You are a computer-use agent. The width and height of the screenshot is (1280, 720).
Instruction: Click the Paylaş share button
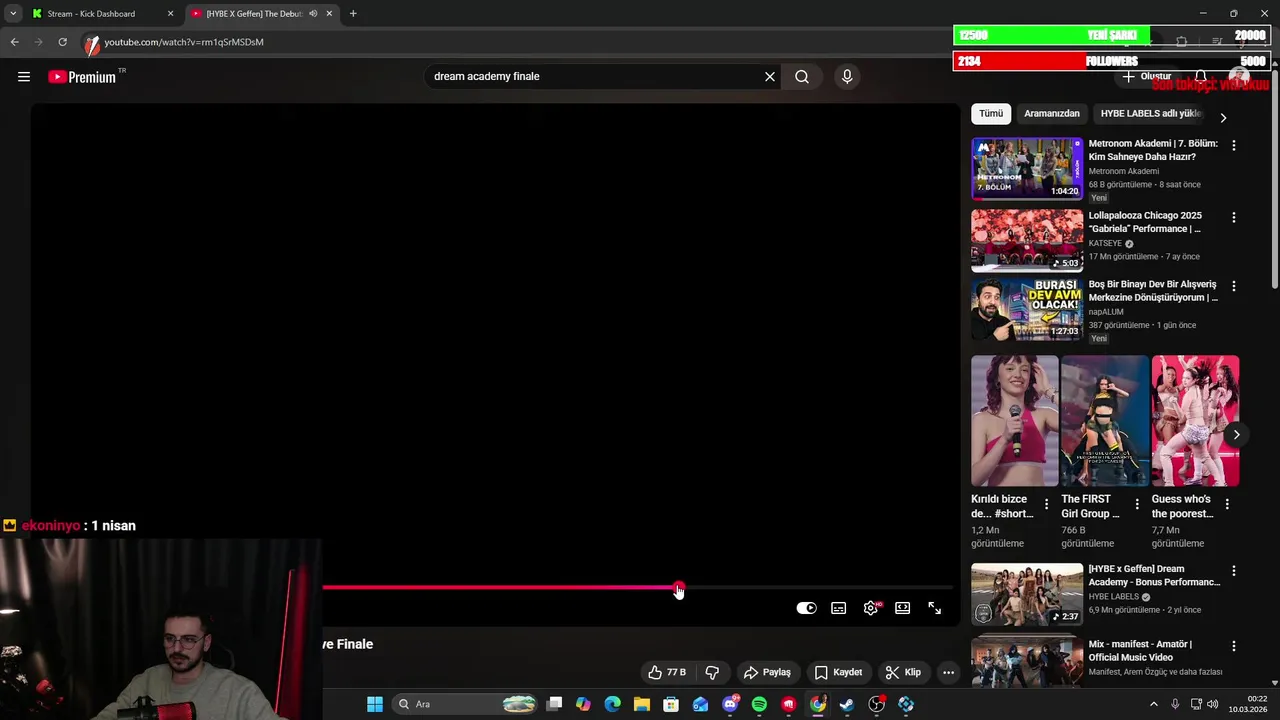click(768, 673)
